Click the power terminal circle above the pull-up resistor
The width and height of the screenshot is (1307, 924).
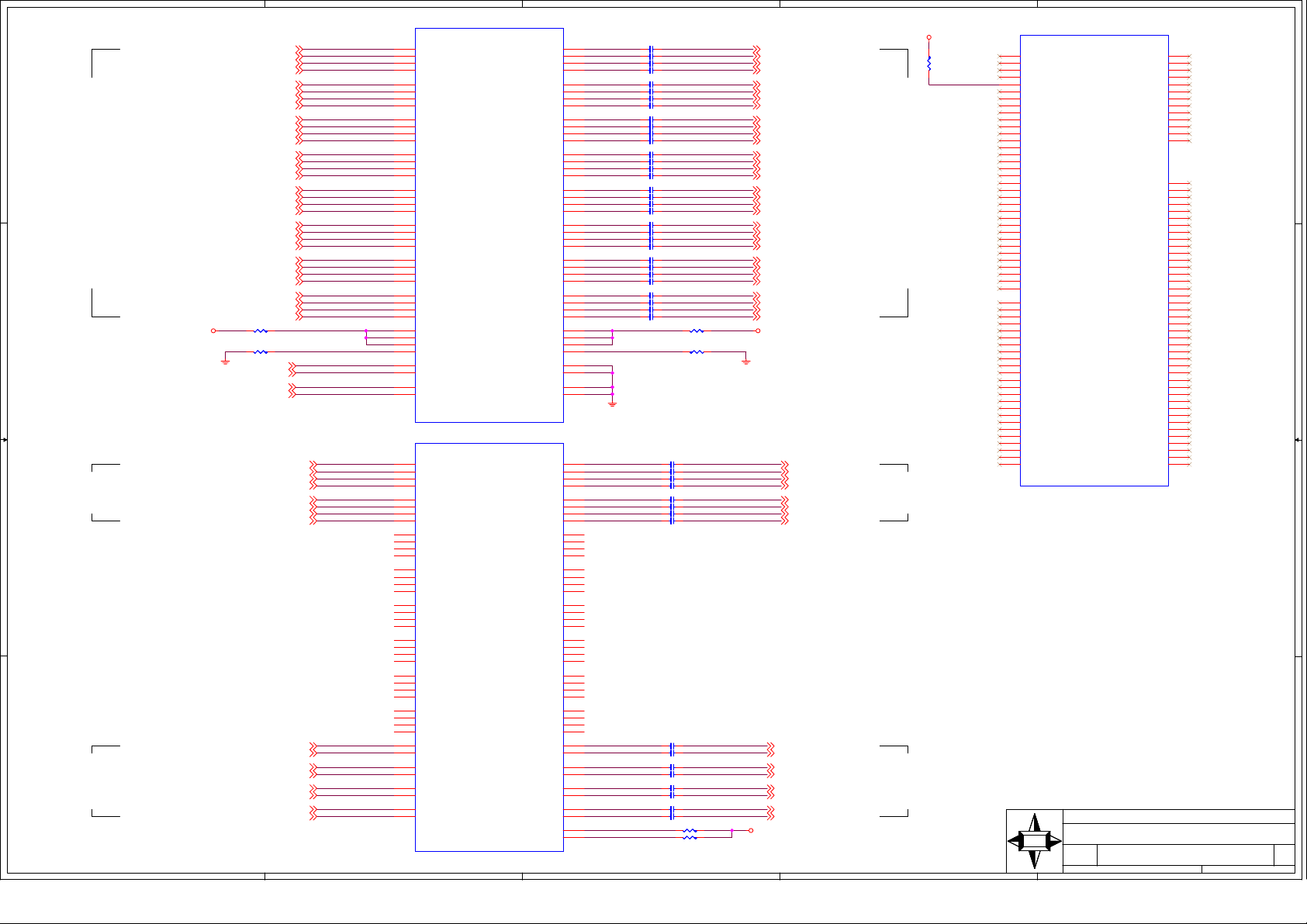pyautogui.click(x=928, y=37)
